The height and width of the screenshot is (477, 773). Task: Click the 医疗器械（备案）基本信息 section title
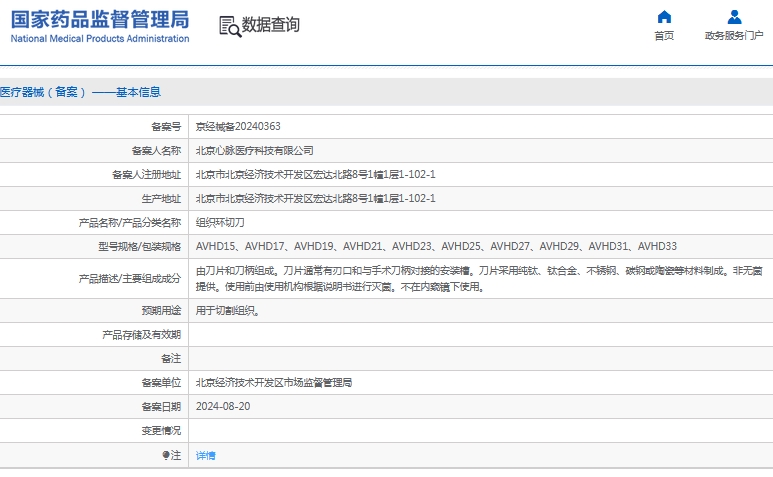(x=80, y=92)
